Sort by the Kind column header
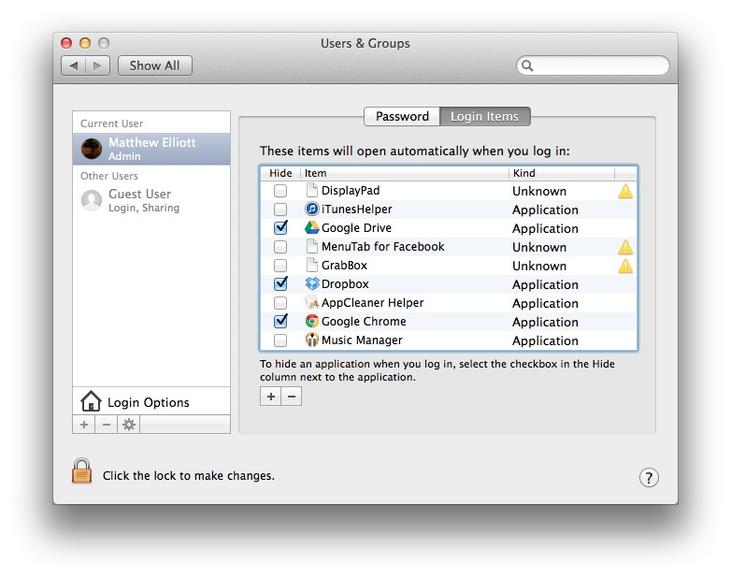Screen dimensions: 731x578 point(562,173)
